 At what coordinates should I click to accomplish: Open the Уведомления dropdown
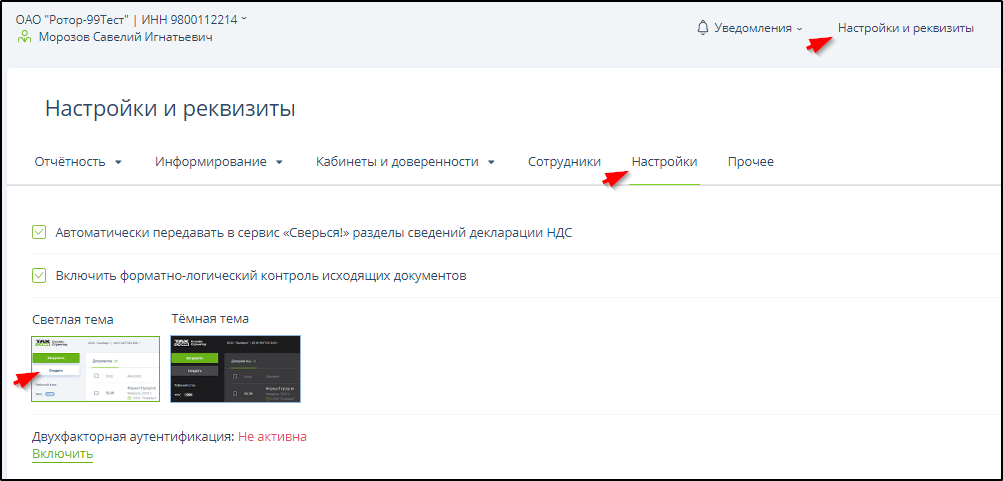(x=758, y=28)
